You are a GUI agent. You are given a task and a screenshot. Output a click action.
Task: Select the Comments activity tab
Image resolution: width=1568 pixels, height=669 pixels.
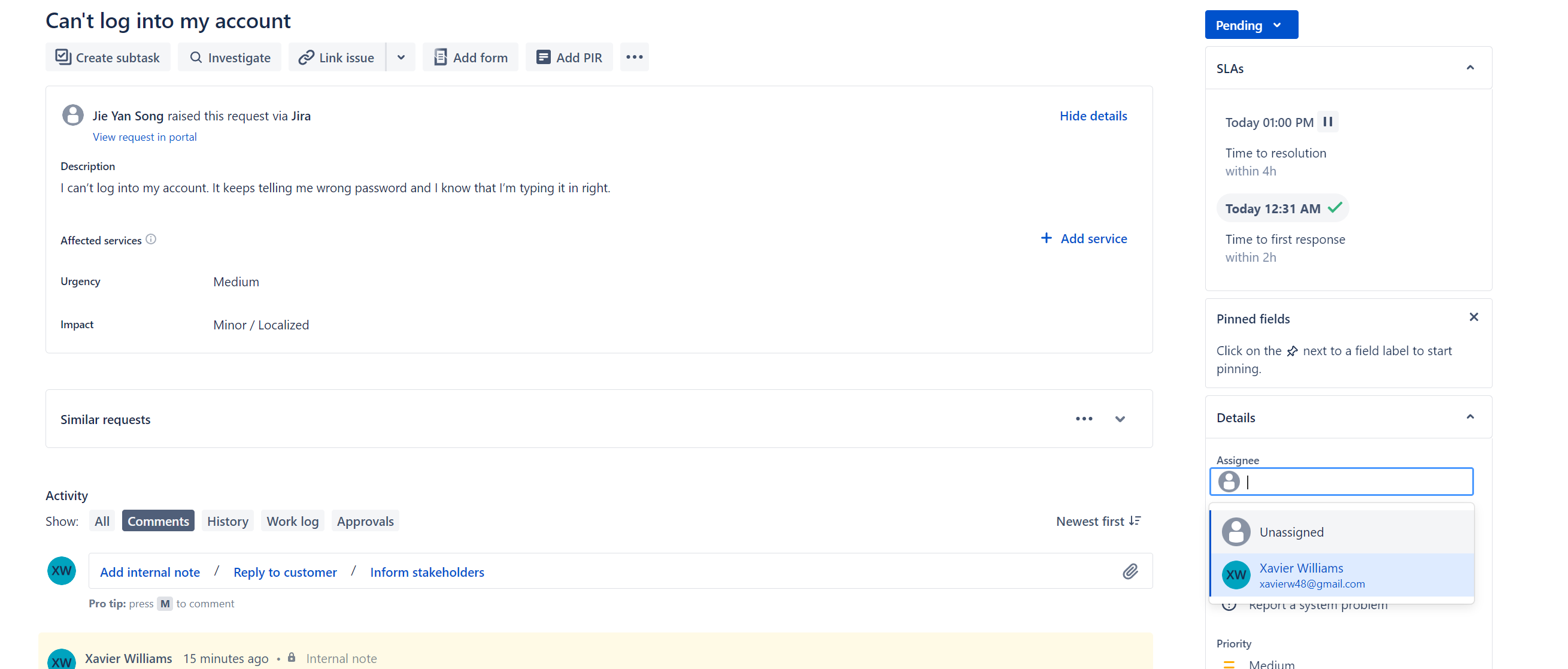pos(158,521)
